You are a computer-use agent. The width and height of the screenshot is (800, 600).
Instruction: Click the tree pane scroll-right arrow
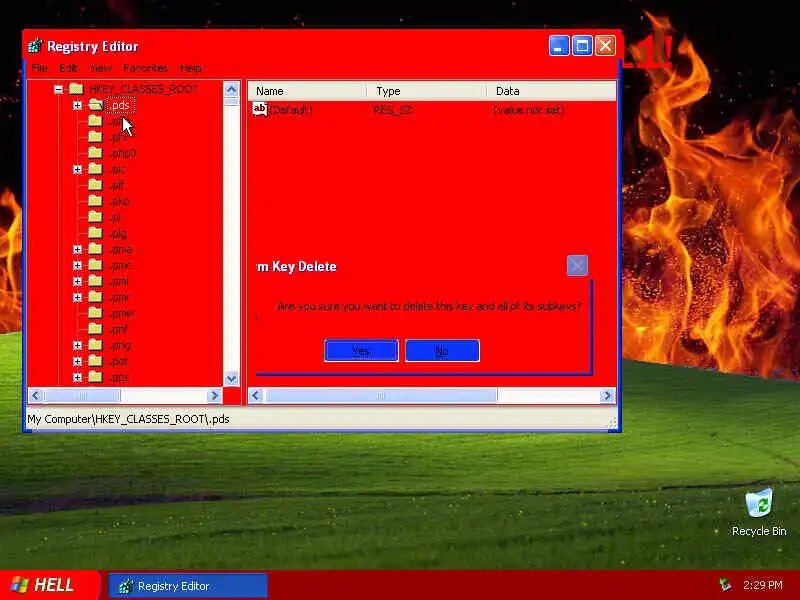click(x=214, y=395)
